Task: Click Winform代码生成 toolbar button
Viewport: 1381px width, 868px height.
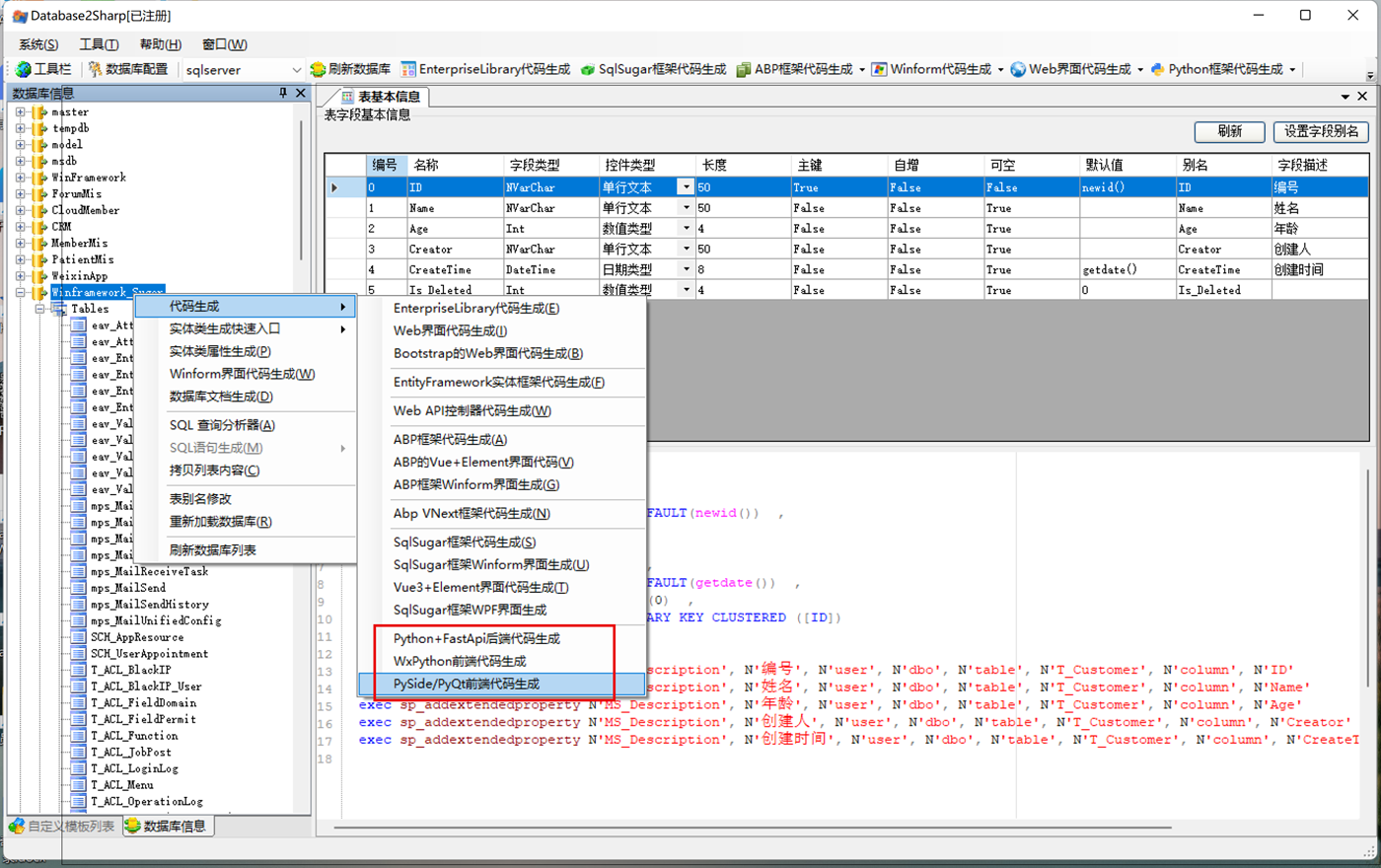Action: pyautogui.click(x=931, y=69)
